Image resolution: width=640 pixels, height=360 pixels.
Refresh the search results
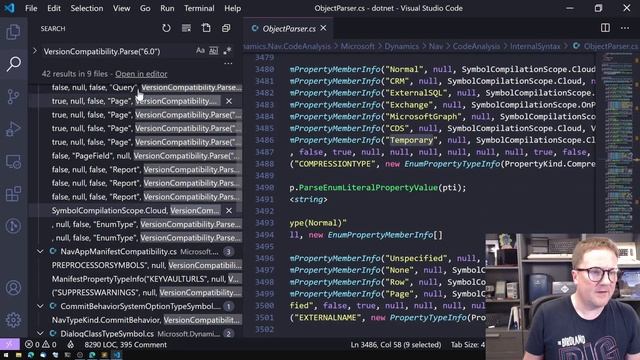166,28
